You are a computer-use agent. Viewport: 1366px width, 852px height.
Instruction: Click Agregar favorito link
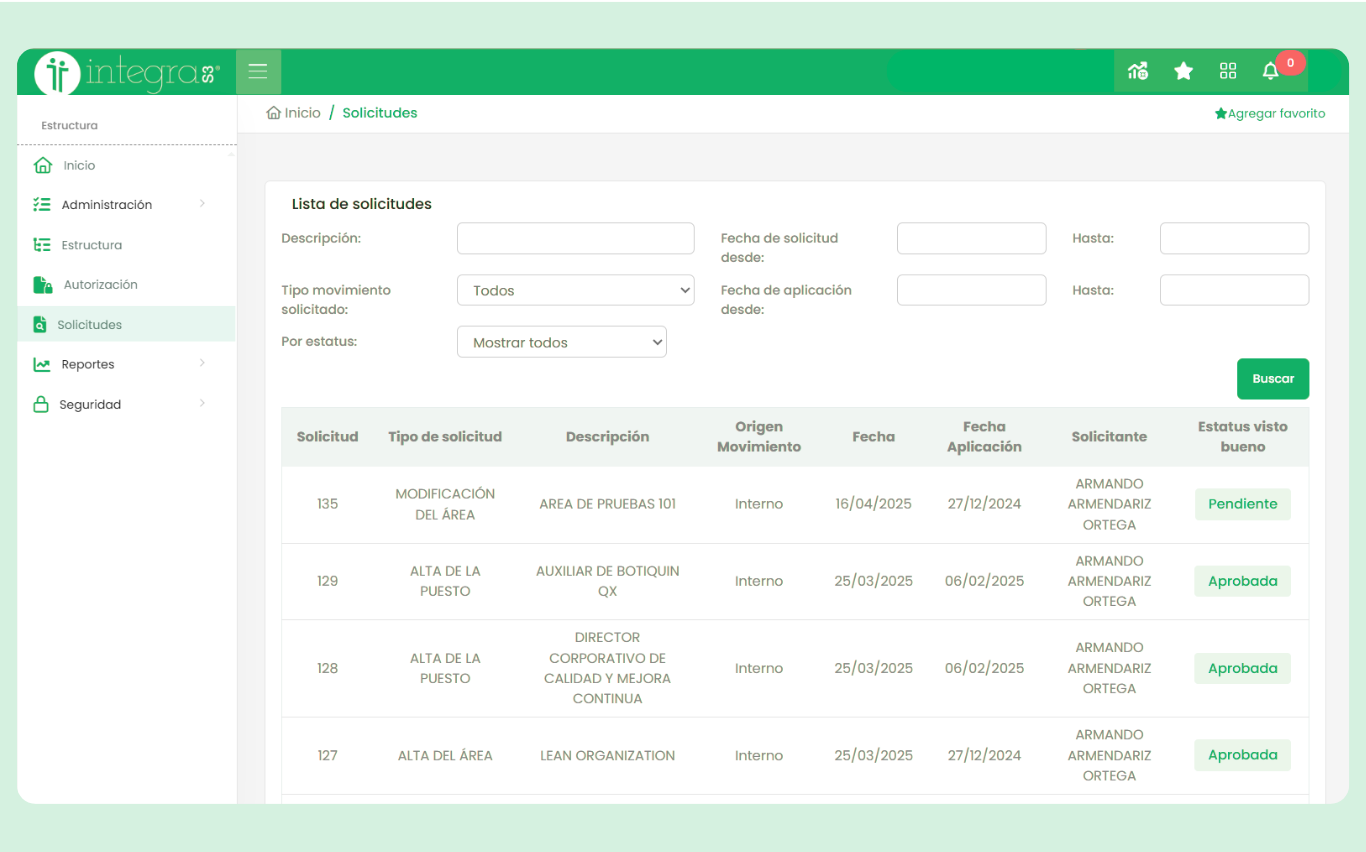click(x=1277, y=114)
